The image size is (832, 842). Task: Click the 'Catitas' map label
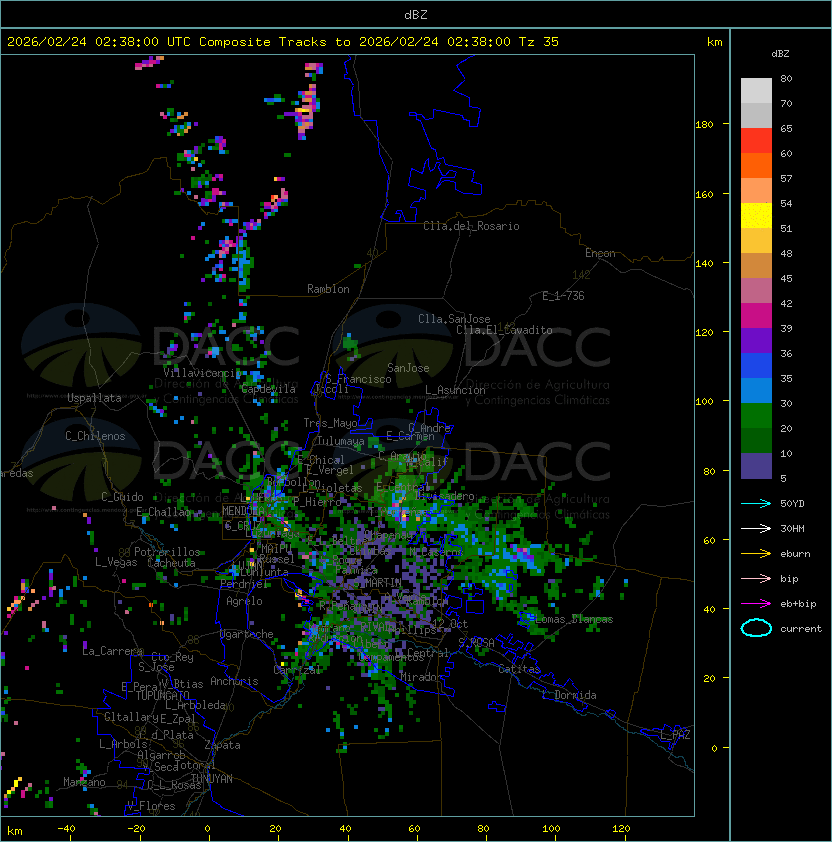[x=519, y=669]
